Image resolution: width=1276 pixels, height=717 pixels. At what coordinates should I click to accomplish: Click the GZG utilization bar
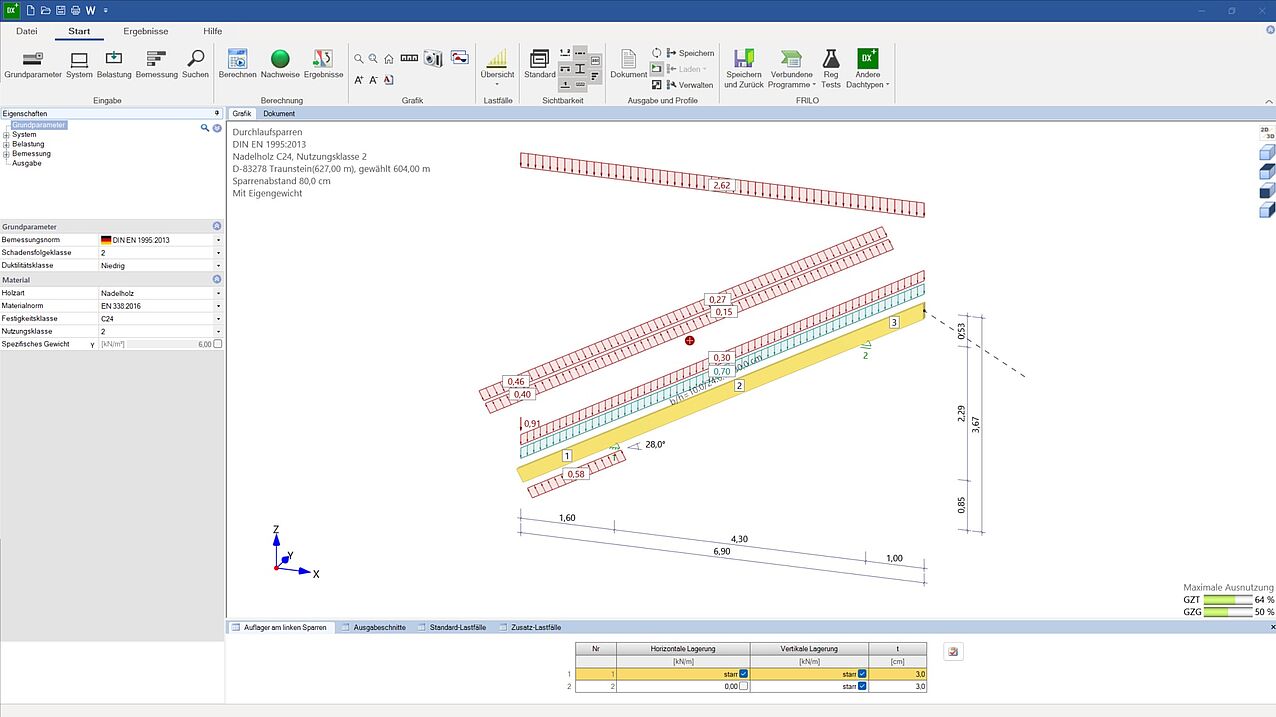click(x=1227, y=612)
